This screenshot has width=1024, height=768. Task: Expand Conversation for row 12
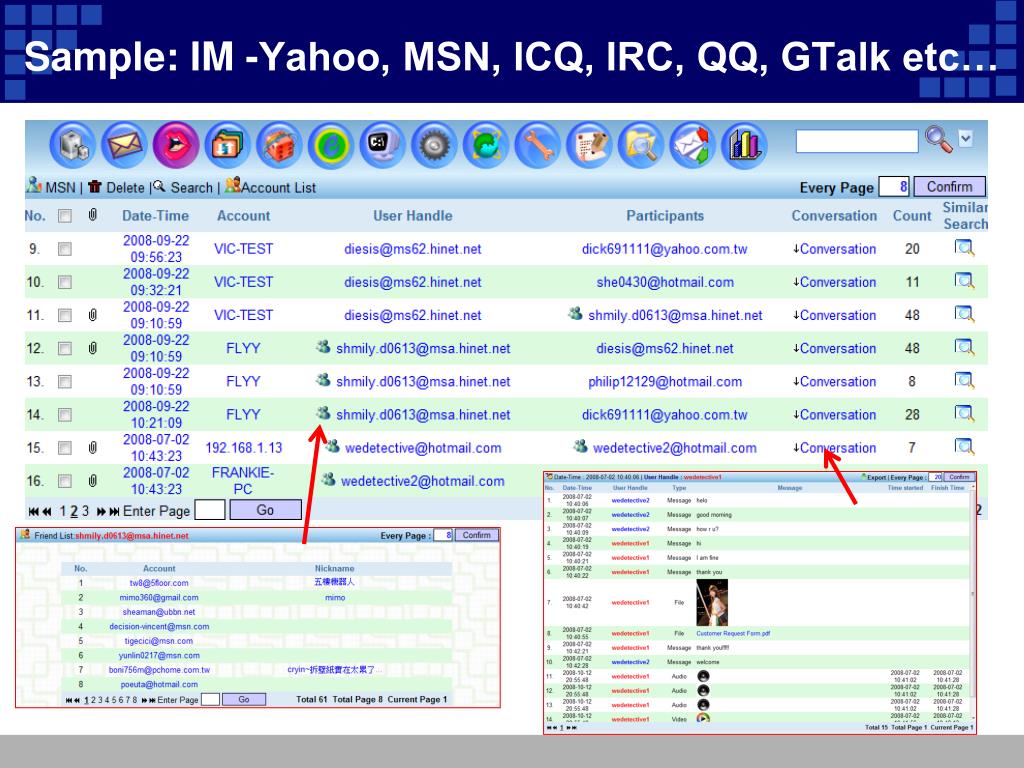pyautogui.click(x=835, y=349)
